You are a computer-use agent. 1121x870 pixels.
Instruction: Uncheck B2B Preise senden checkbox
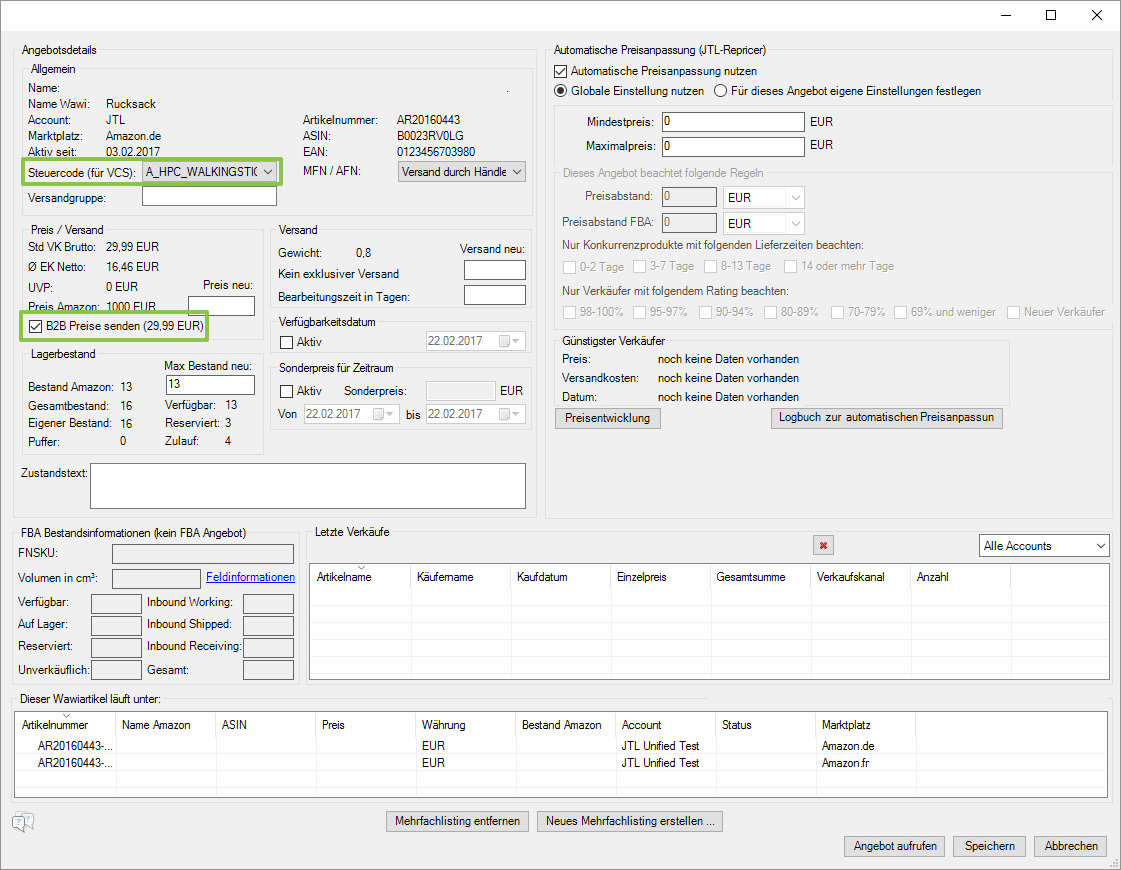click(x=36, y=326)
